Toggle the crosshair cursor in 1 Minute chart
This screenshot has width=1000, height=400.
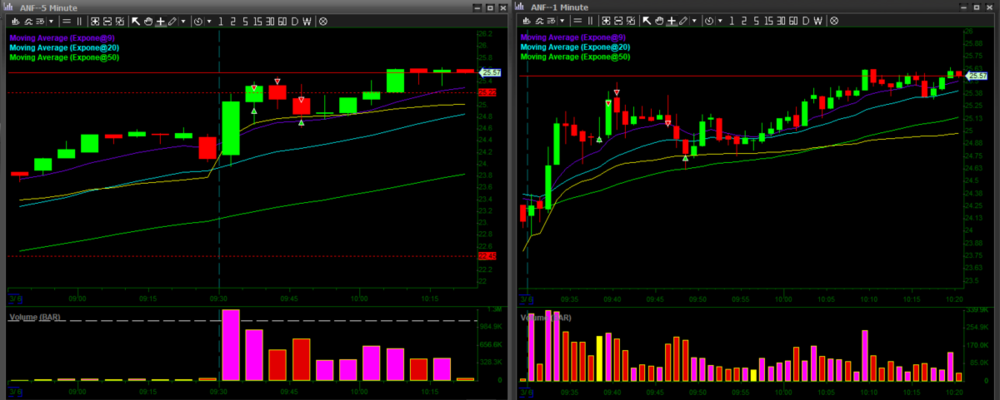pos(670,20)
